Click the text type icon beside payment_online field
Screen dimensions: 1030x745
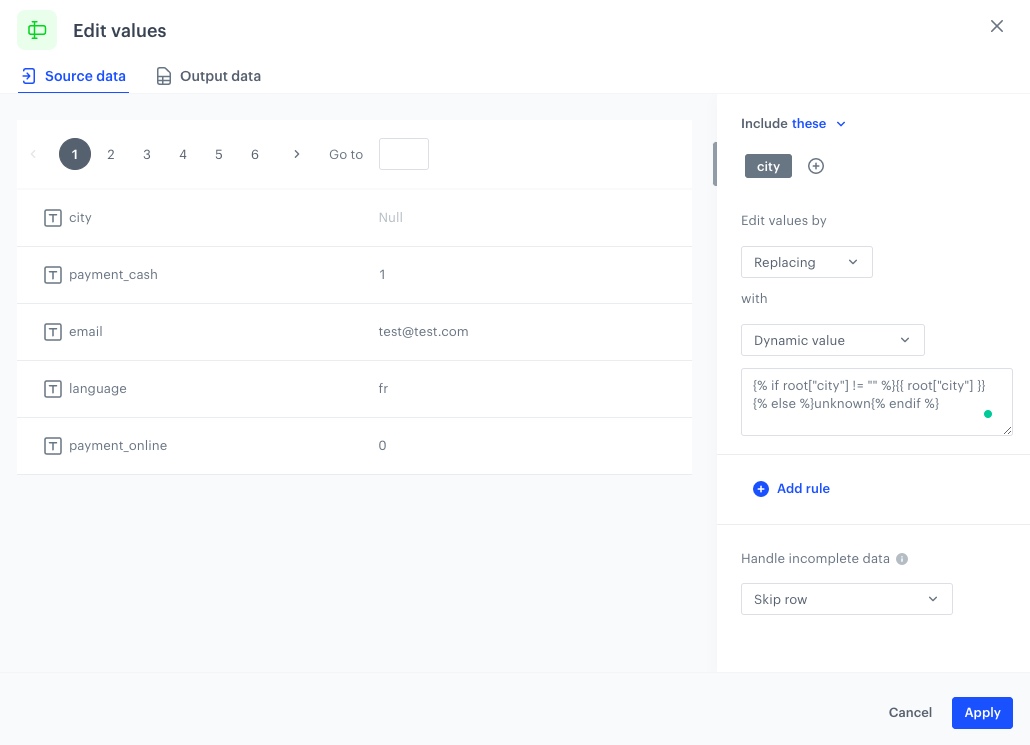tap(53, 445)
